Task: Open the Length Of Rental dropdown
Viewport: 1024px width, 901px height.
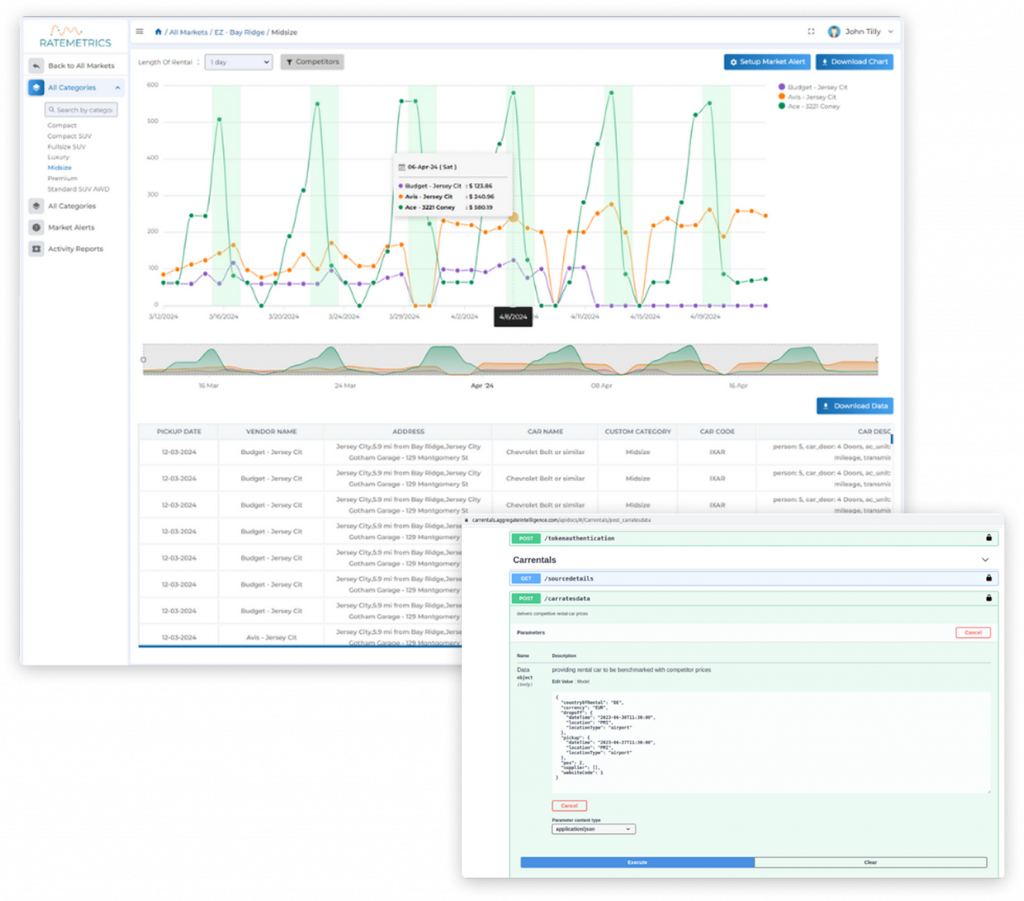Action: pos(238,62)
